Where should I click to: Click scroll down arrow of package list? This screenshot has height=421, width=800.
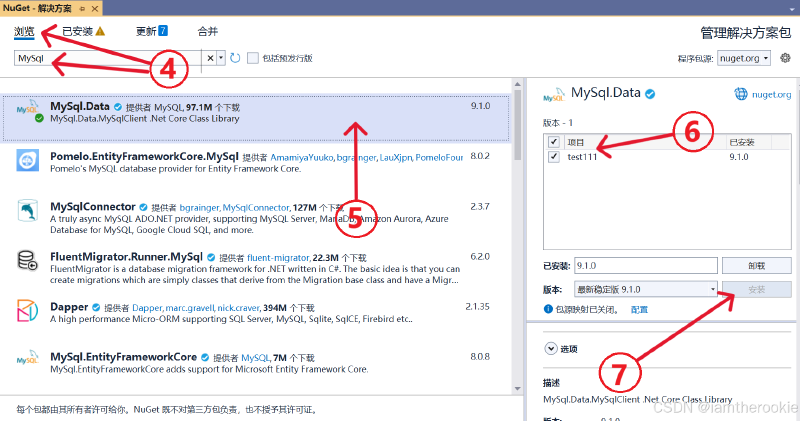point(517,389)
